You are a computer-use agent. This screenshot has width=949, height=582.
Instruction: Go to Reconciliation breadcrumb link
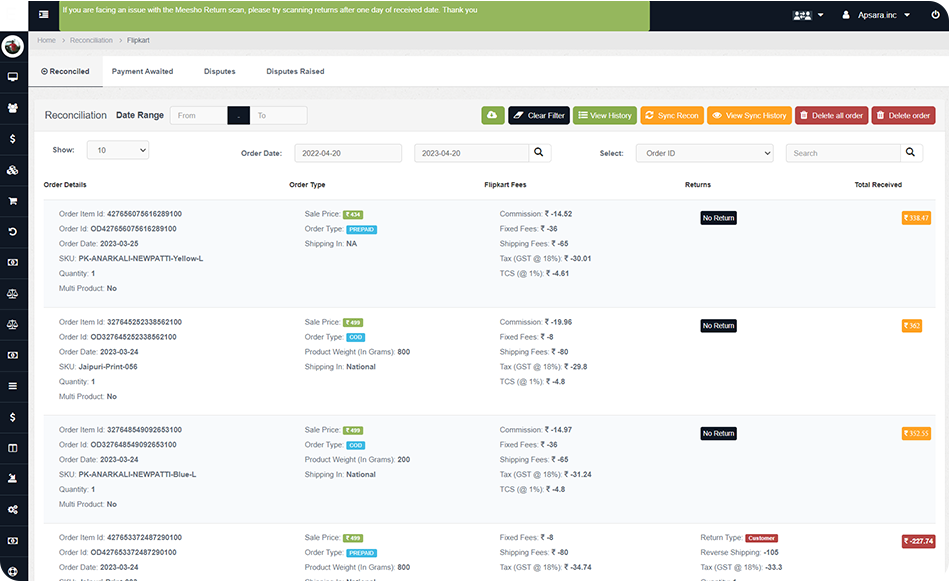(91, 40)
